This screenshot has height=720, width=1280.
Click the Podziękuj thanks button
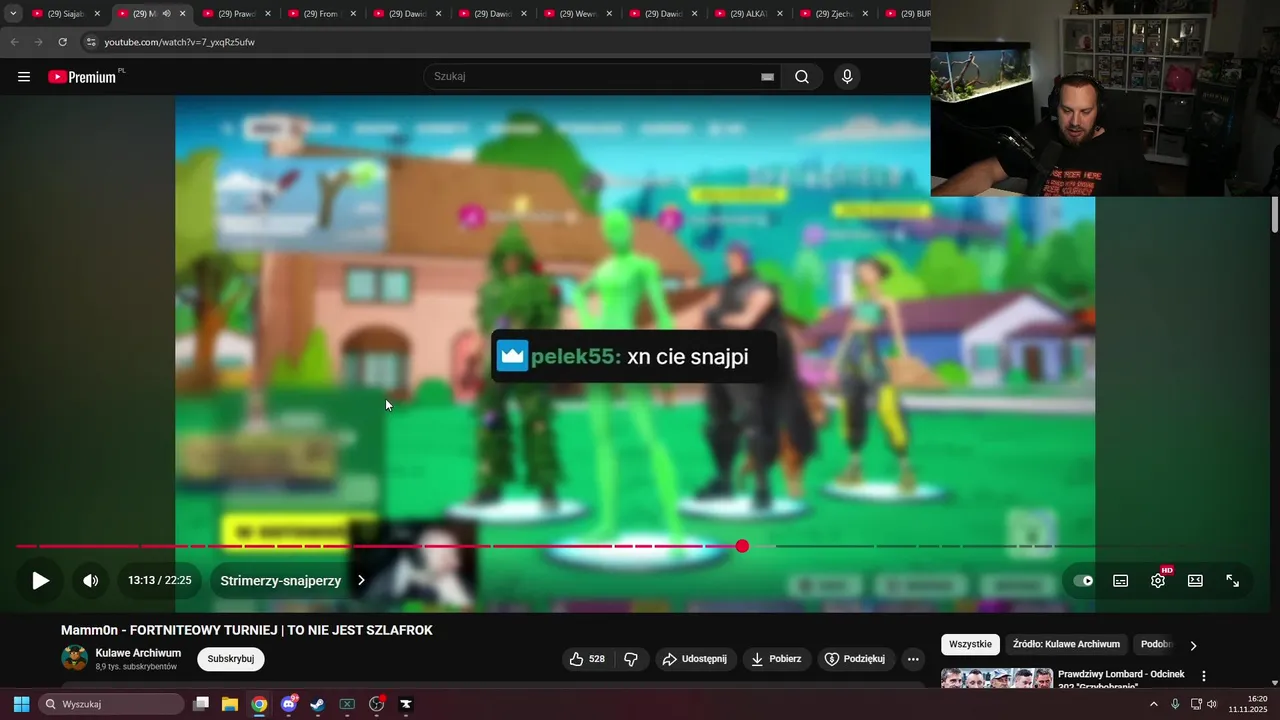[856, 659]
